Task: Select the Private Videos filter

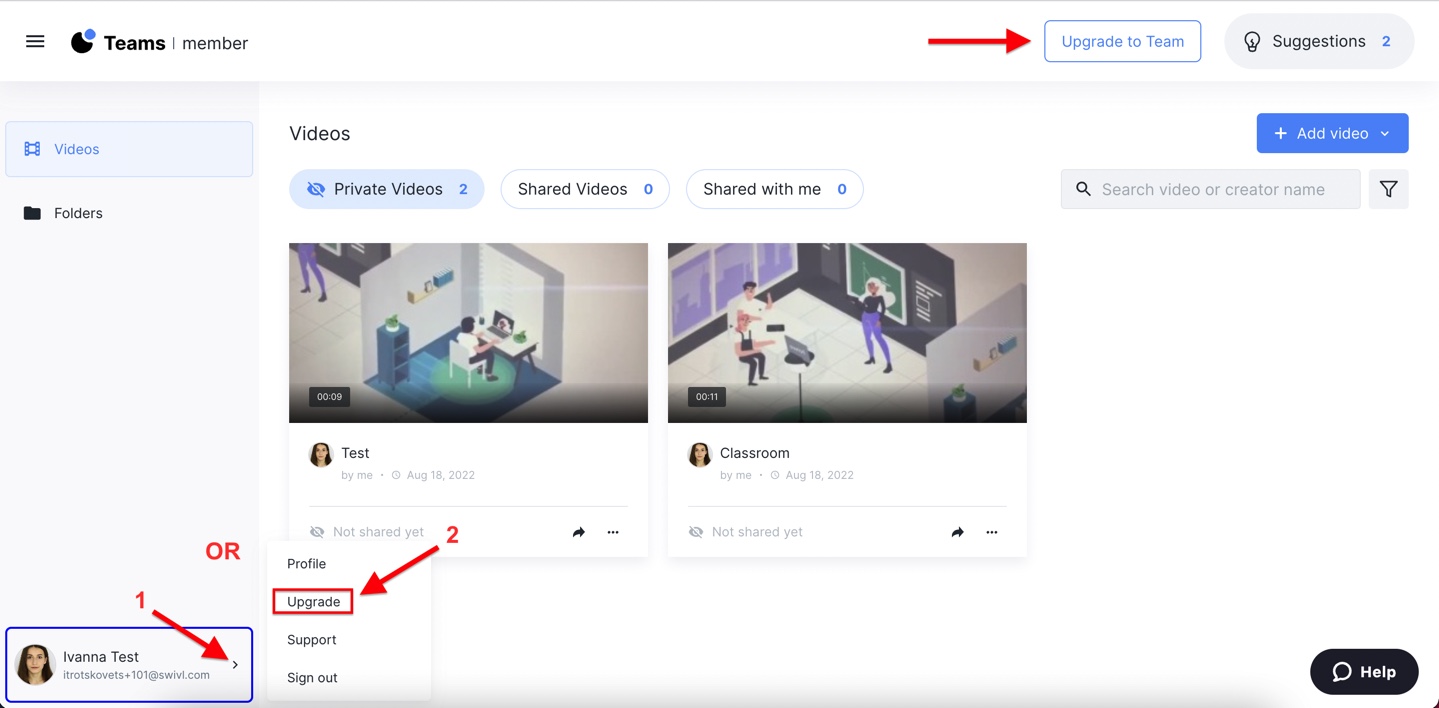Action: click(x=387, y=189)
